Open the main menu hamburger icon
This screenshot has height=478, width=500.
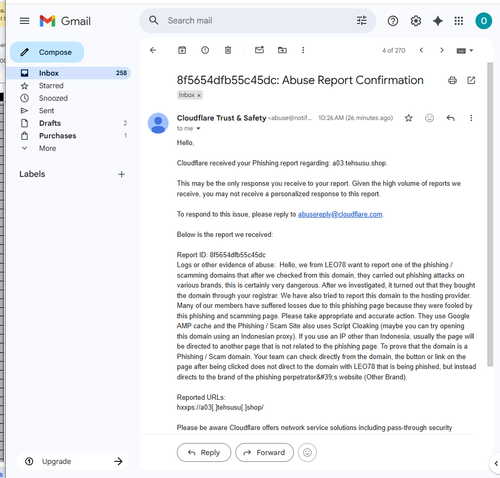[24, 21]
